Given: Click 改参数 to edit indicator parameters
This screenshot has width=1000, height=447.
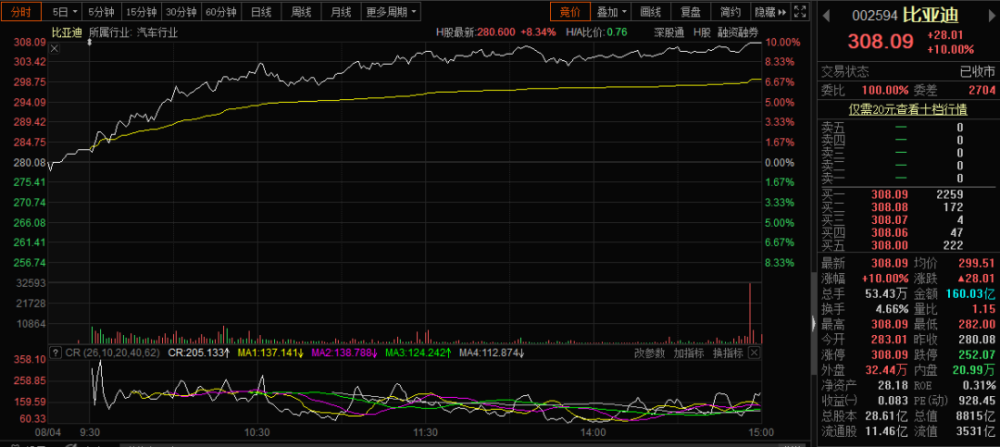Looking at the screenshot, I should pos(649,353).
